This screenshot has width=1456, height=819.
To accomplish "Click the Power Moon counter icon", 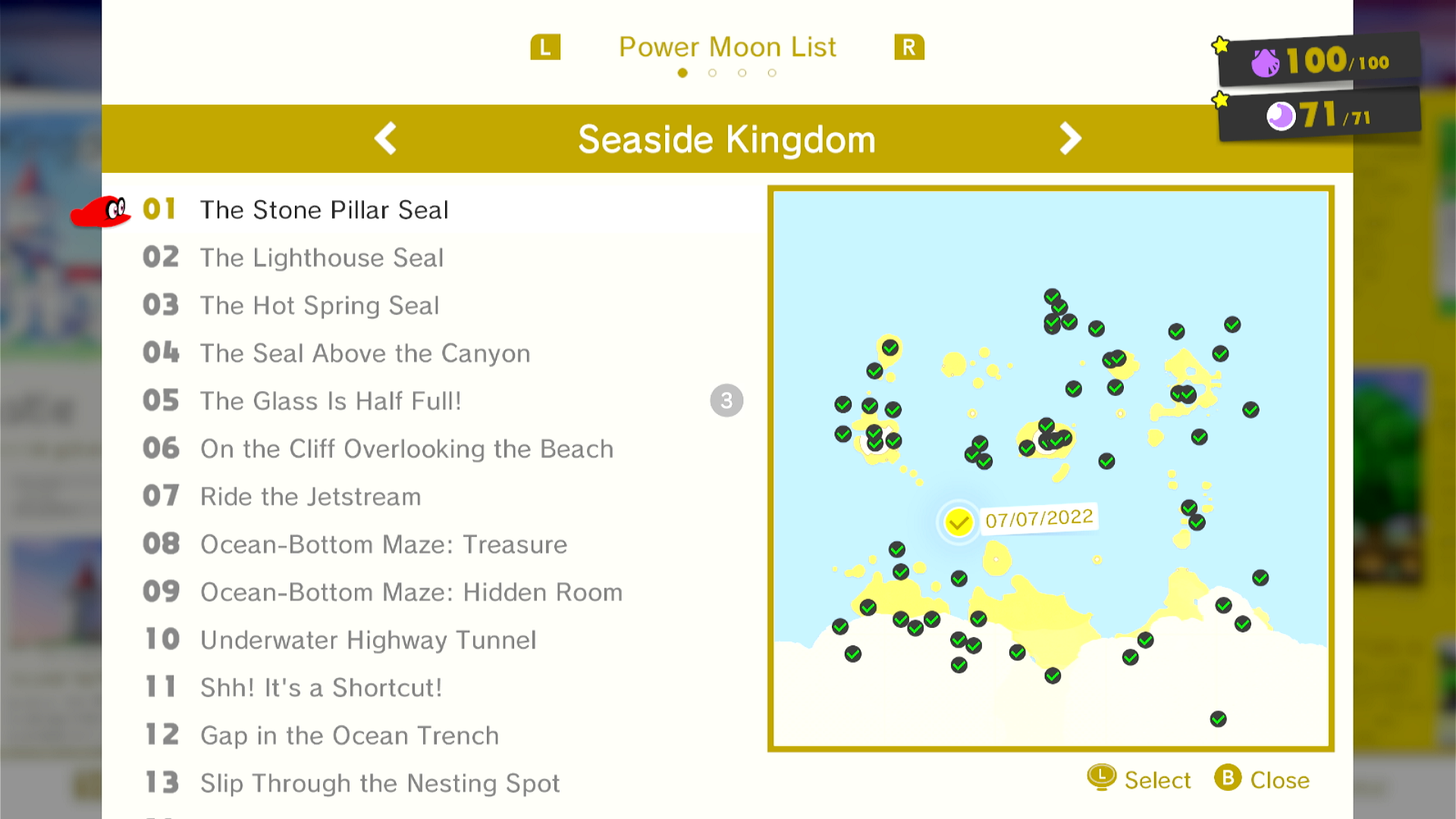I will pos(1281,116).
